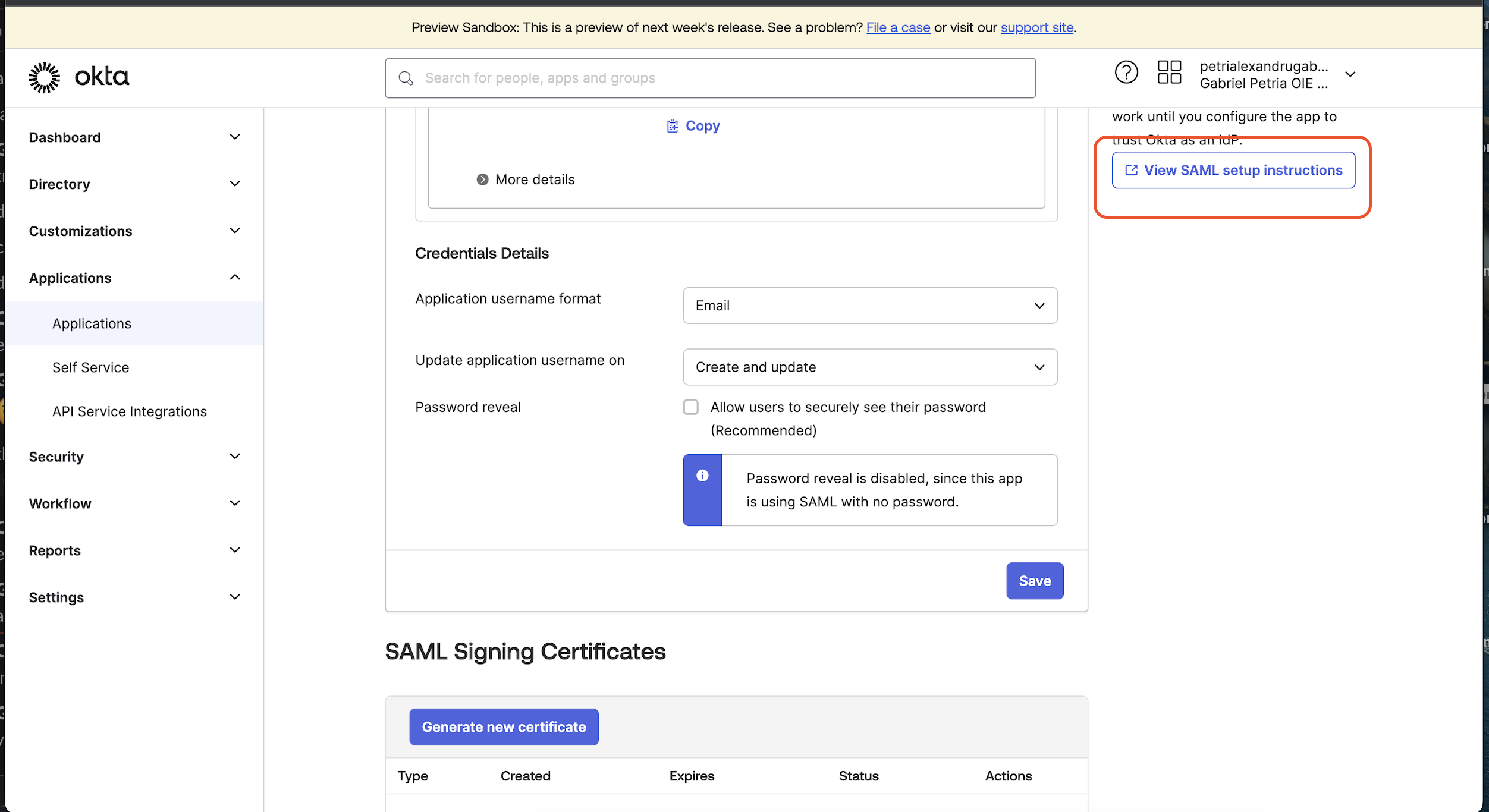Open the Application username format dropdown
Viewport: 1489px width, 812px height.
click(x=869, y=305)
